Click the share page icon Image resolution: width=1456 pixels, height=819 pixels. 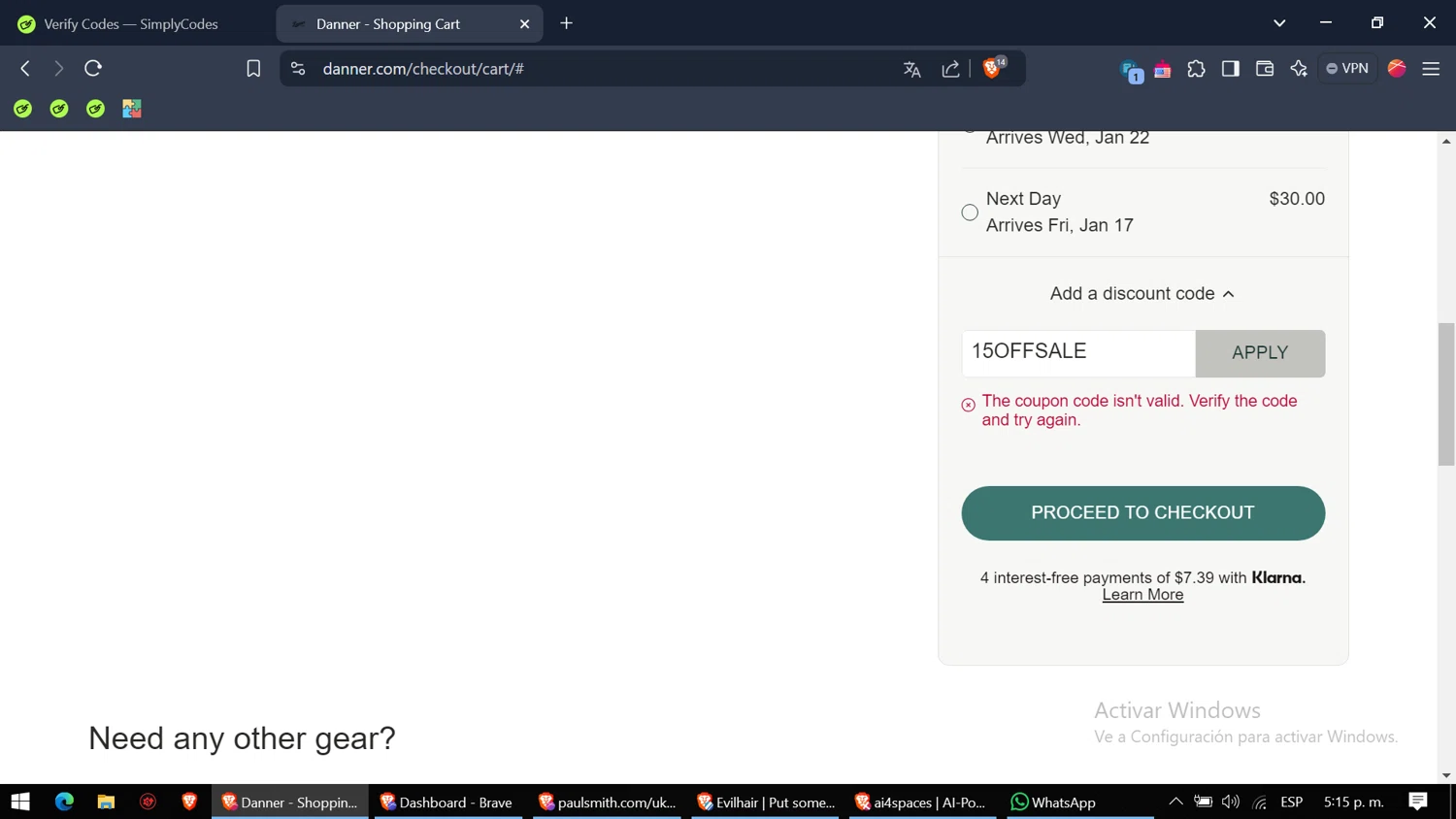[950, 69]
